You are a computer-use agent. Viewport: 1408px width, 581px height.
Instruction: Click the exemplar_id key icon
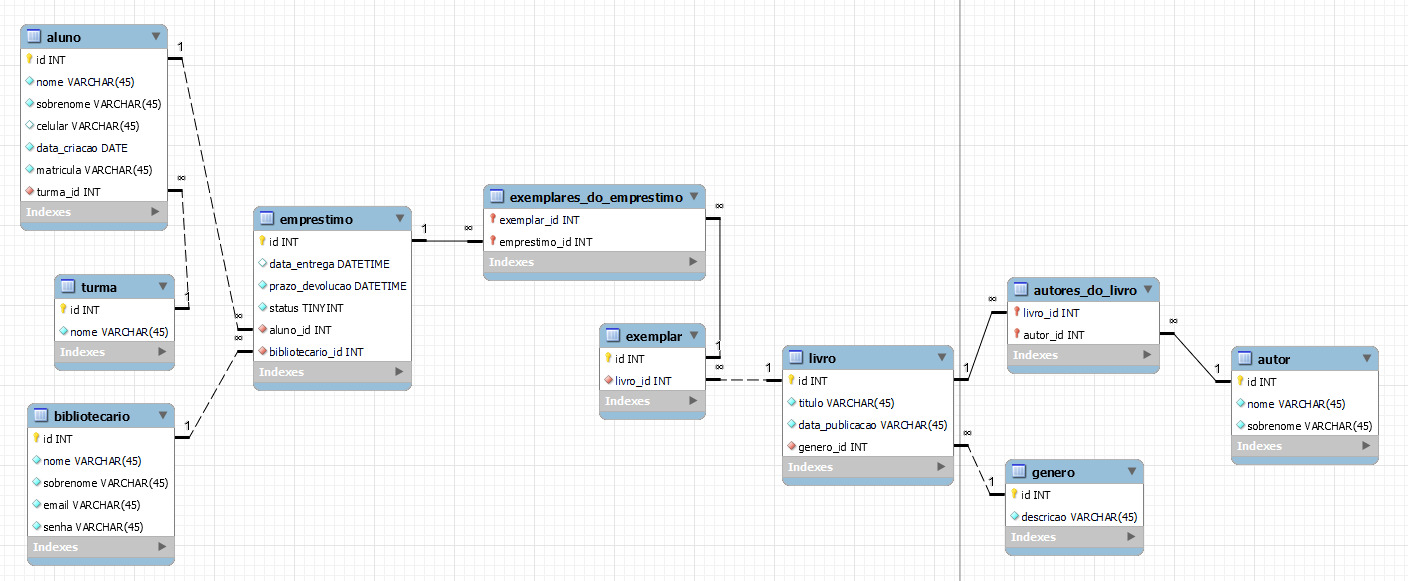coord(493,219)
